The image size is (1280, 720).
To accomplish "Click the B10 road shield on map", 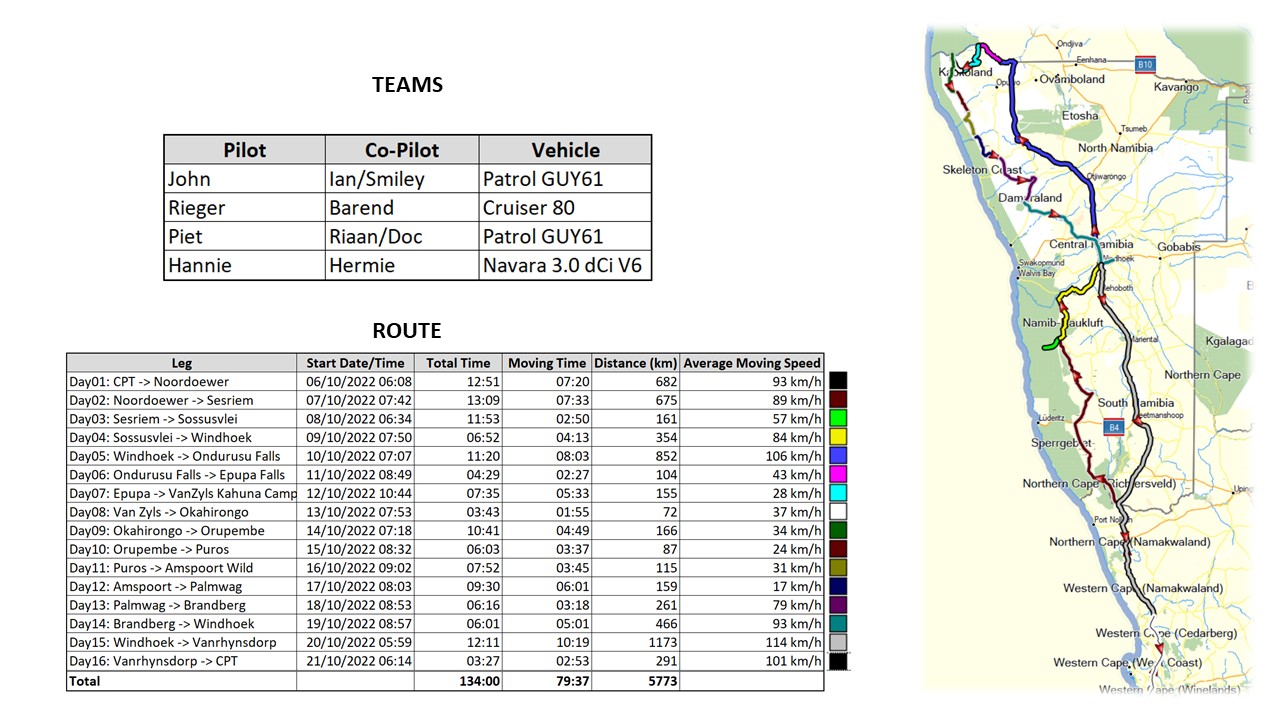I will (x=1145, y=65).
